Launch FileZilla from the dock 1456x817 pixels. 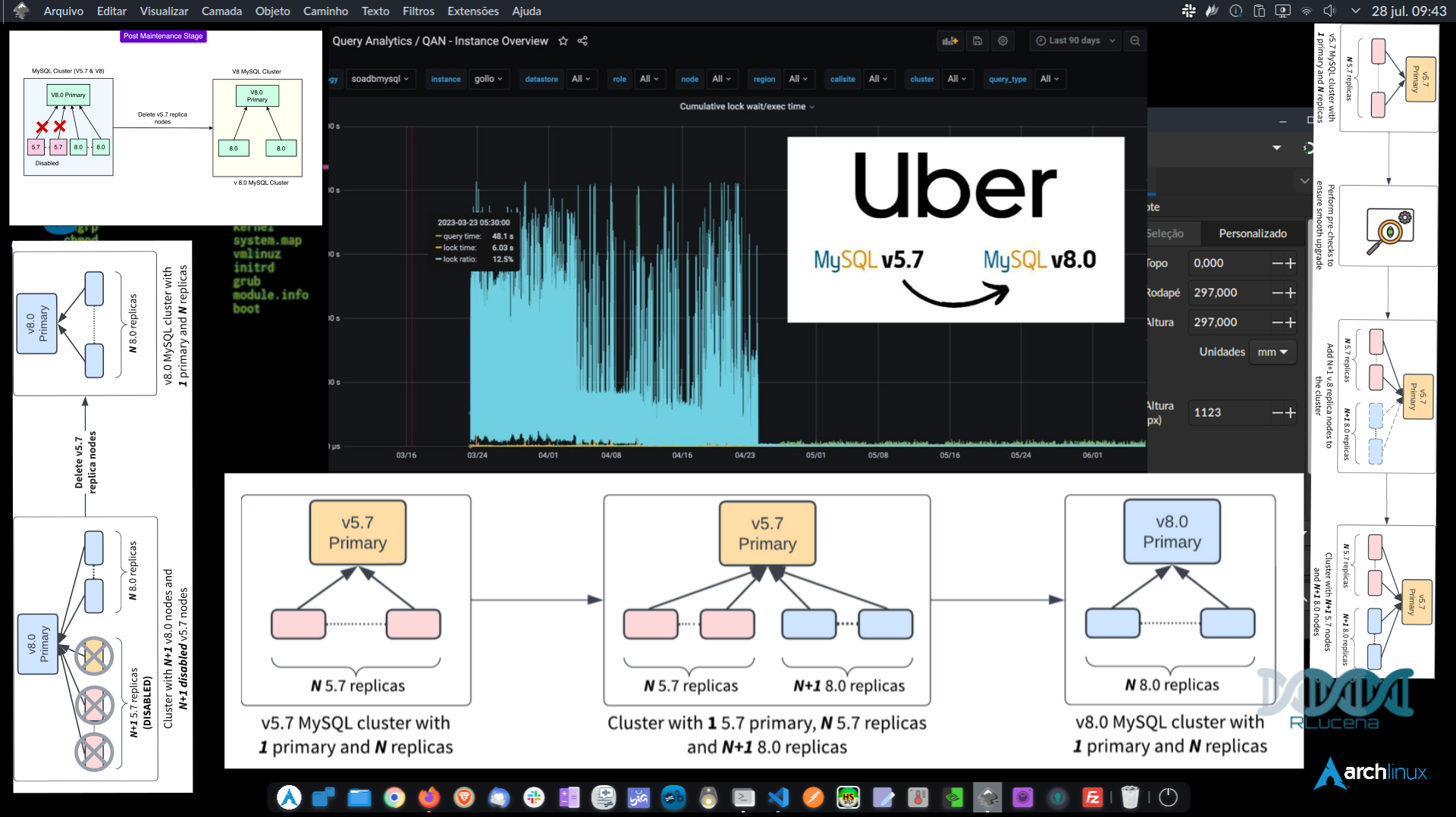pyautogui.click(x=1093, y=797)
